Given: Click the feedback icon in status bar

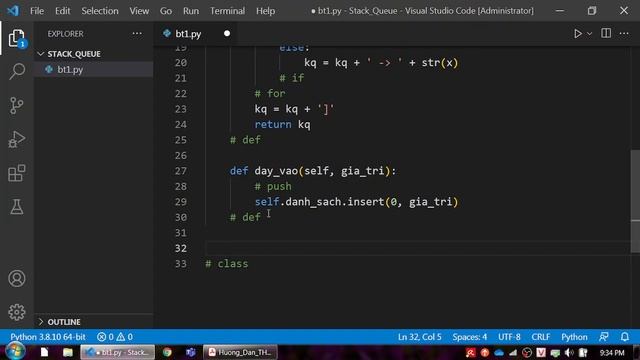Looking at the screenshot, I should point(604,337).
